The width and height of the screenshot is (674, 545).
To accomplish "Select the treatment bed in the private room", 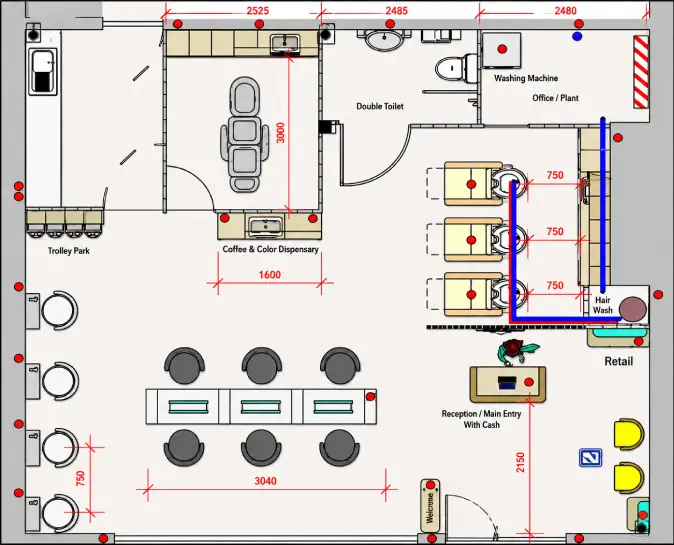I will [245, 134].
